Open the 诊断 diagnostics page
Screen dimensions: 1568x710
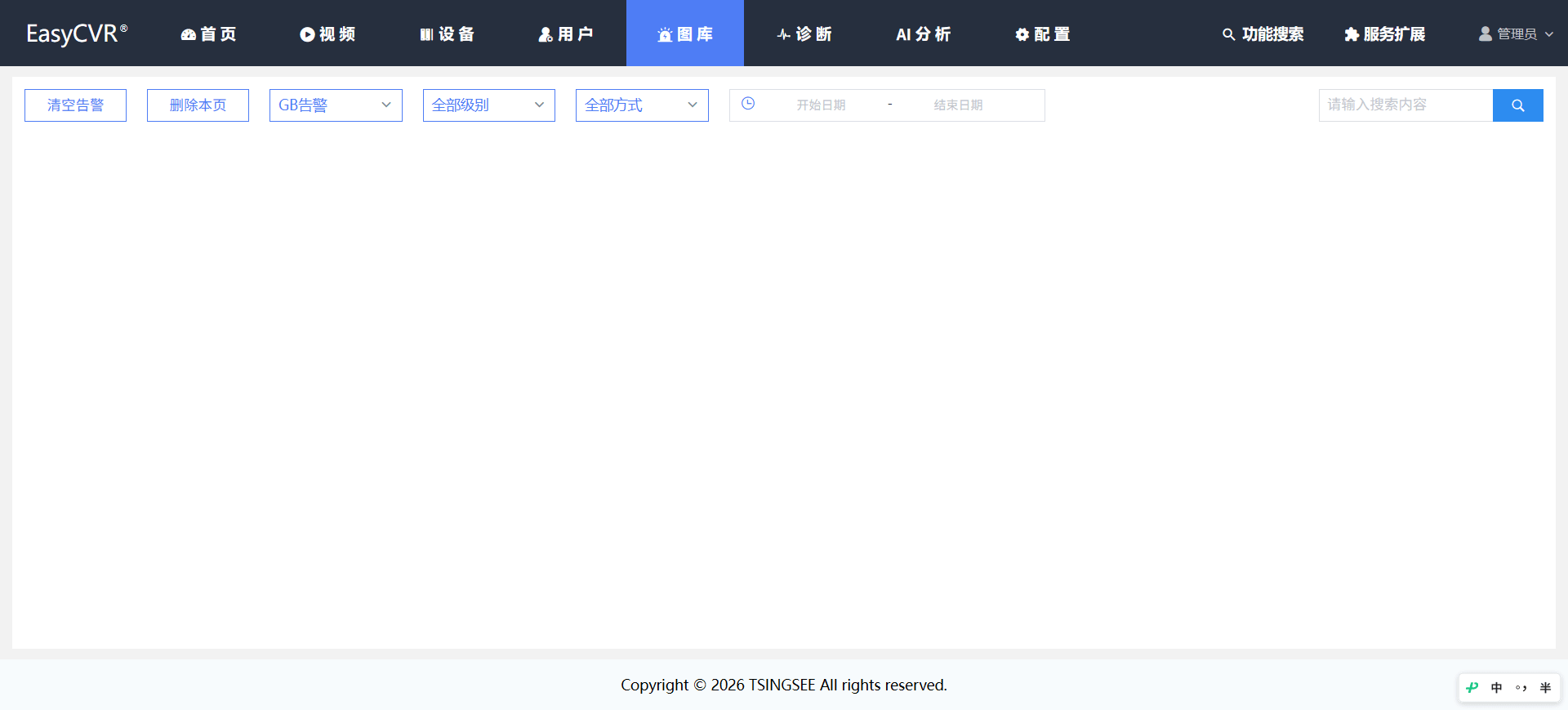[804, 33]
